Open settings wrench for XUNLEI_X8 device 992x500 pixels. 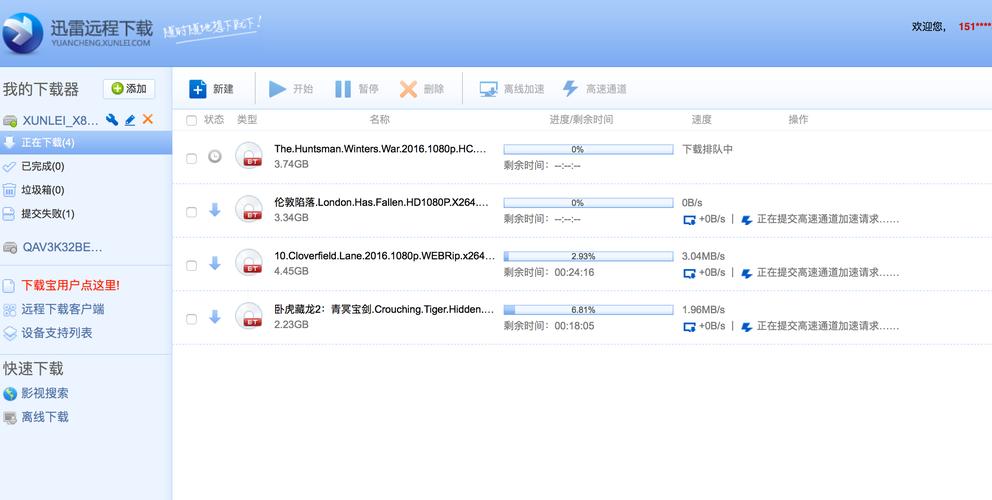tap(112, 120)
